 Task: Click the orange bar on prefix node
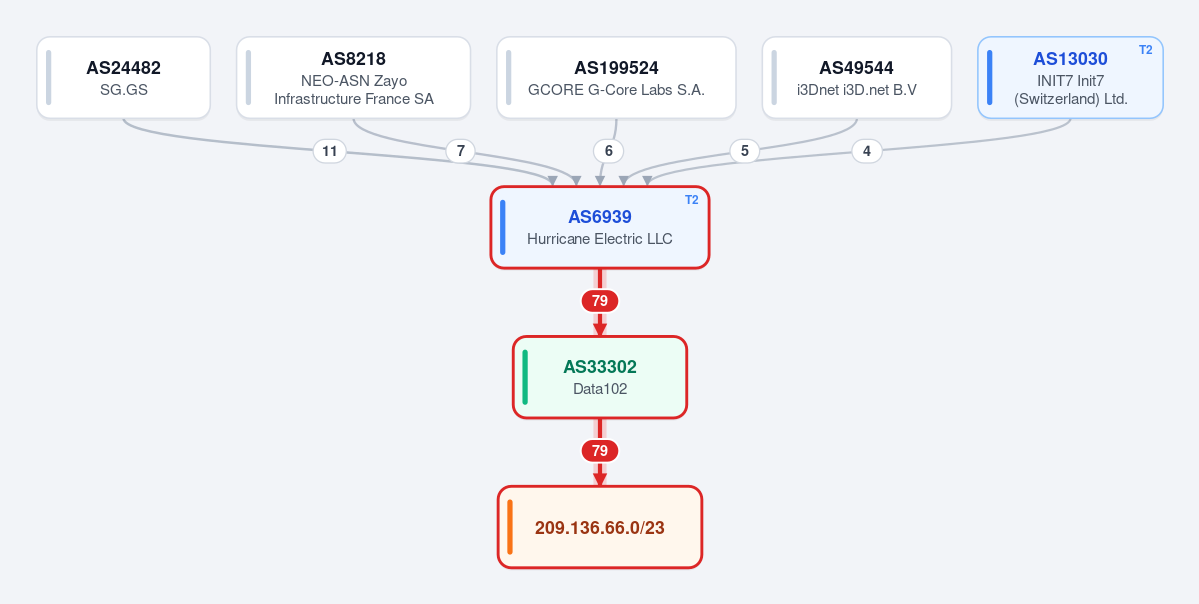(510, 528)
